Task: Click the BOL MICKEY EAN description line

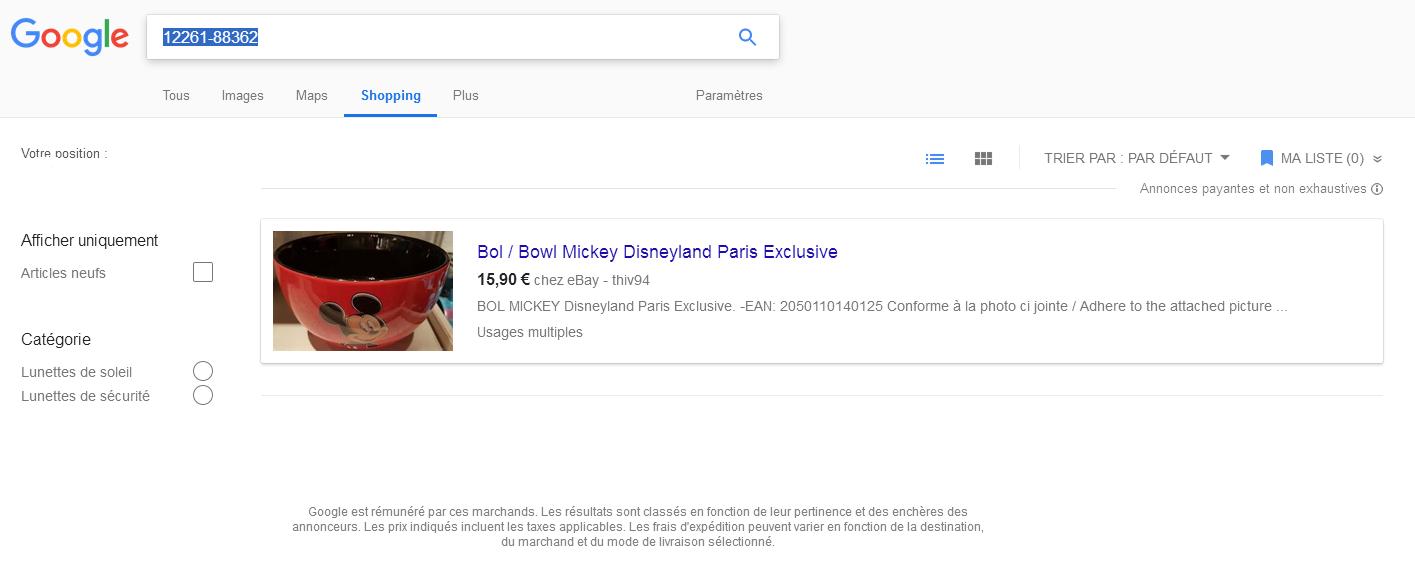Action: (x=882, y=306)
